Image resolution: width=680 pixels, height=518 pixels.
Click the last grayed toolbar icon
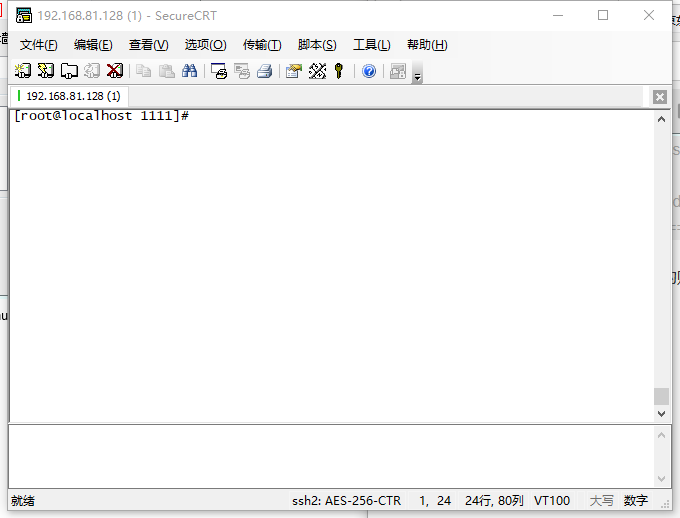[398, 71]
